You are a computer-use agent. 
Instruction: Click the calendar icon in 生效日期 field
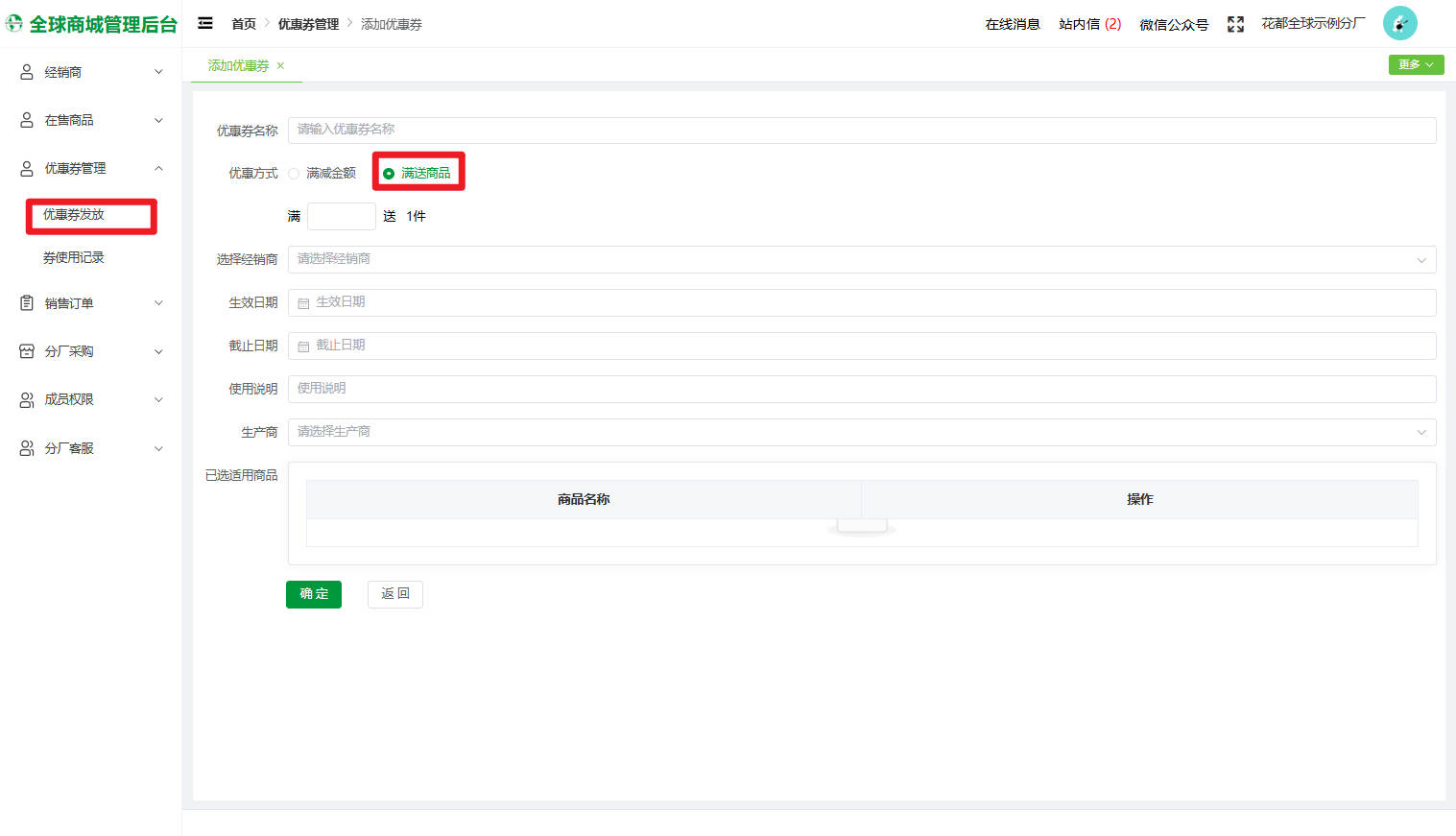point(303,303)
